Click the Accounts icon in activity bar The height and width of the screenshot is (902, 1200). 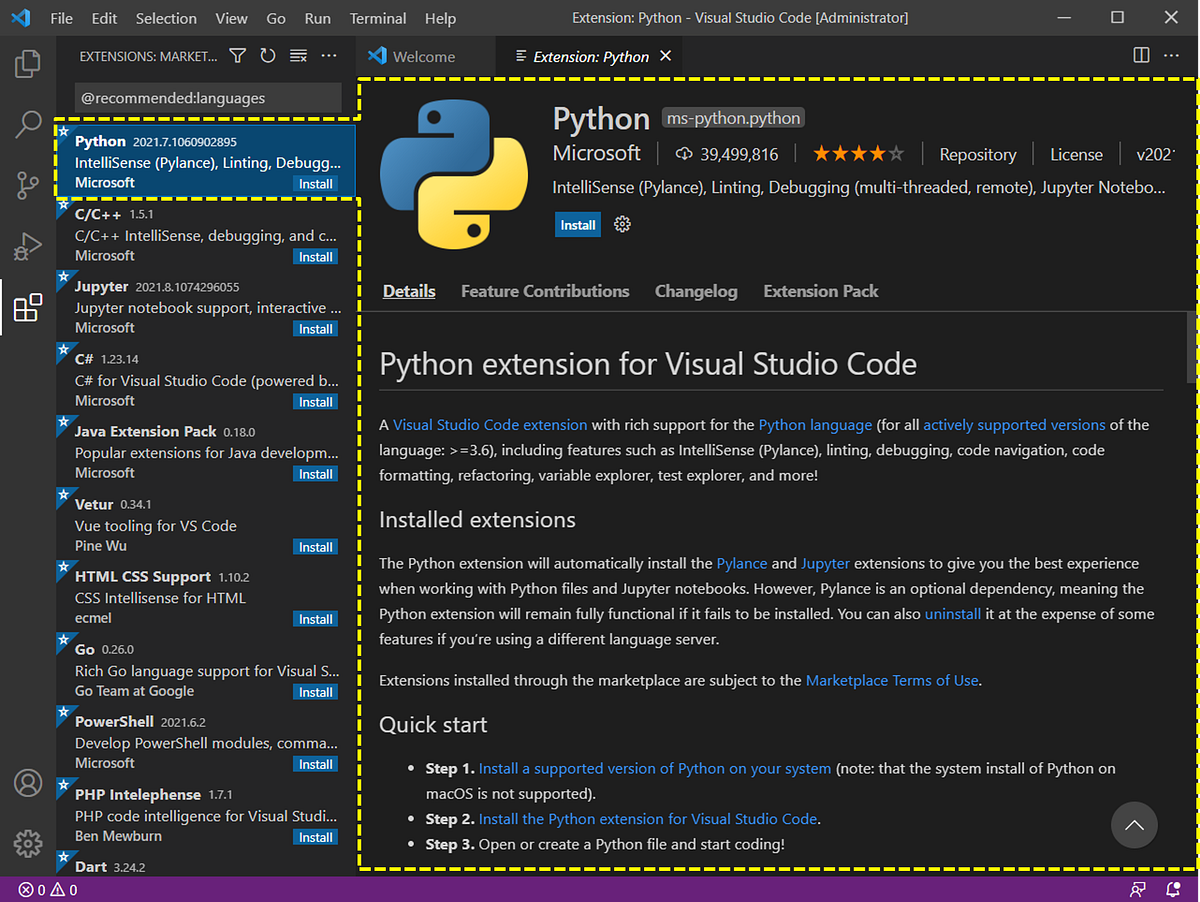click(28, 782)
